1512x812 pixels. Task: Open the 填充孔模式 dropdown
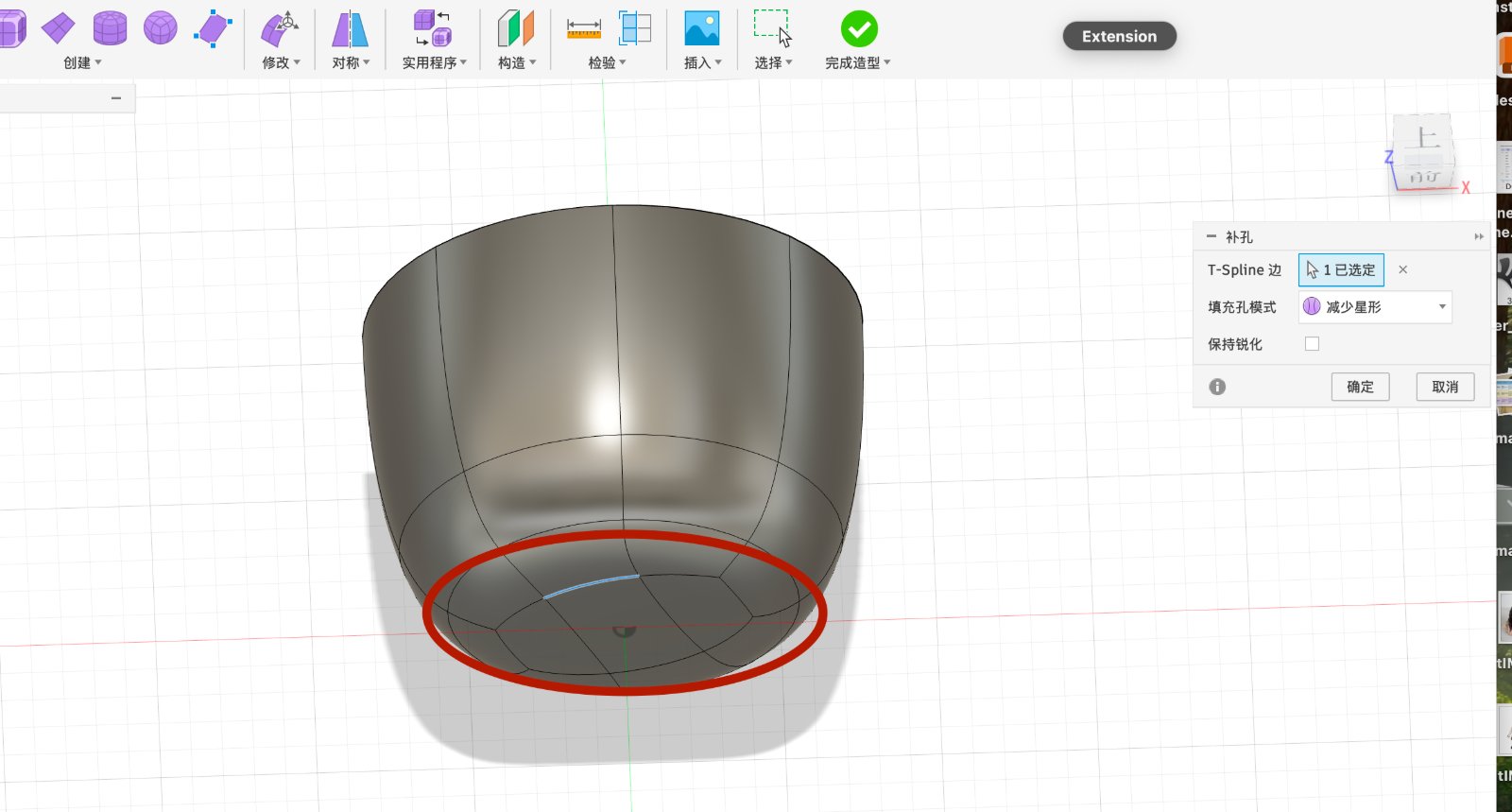click(x=1375, y=307)
